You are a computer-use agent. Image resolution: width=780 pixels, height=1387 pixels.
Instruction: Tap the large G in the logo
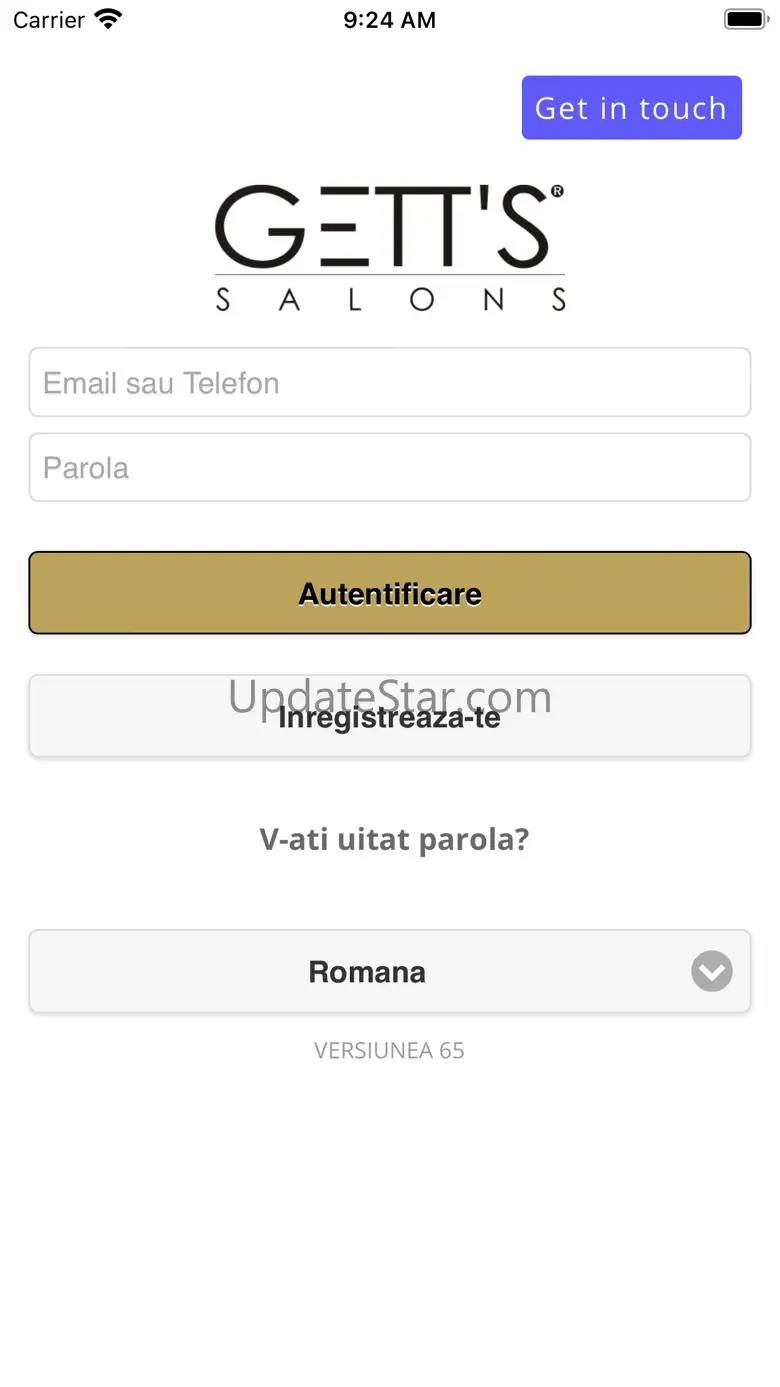click(260, 228)
